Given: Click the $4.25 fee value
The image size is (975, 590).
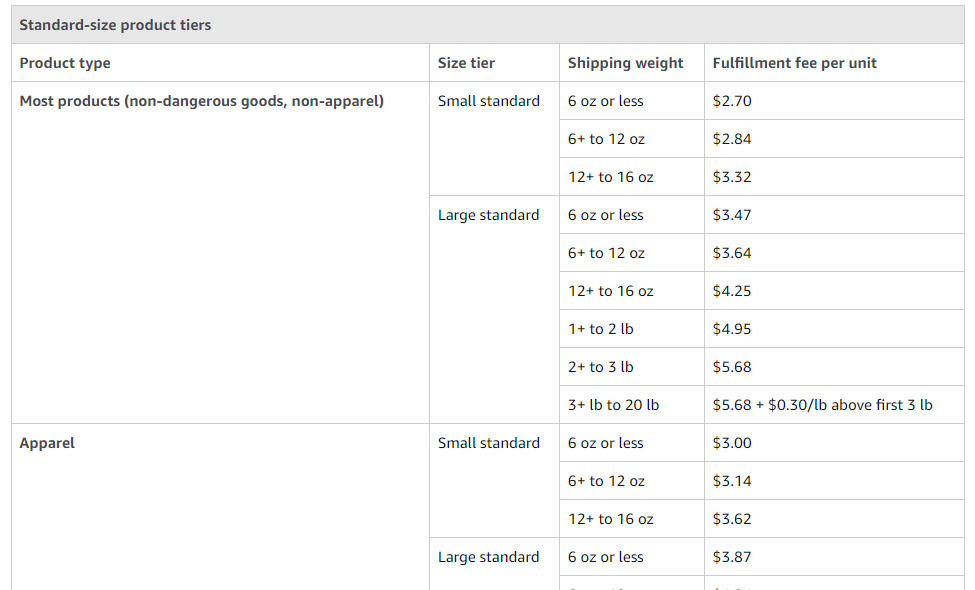Looking at the screenshot, I should click(x=732, y=291).
